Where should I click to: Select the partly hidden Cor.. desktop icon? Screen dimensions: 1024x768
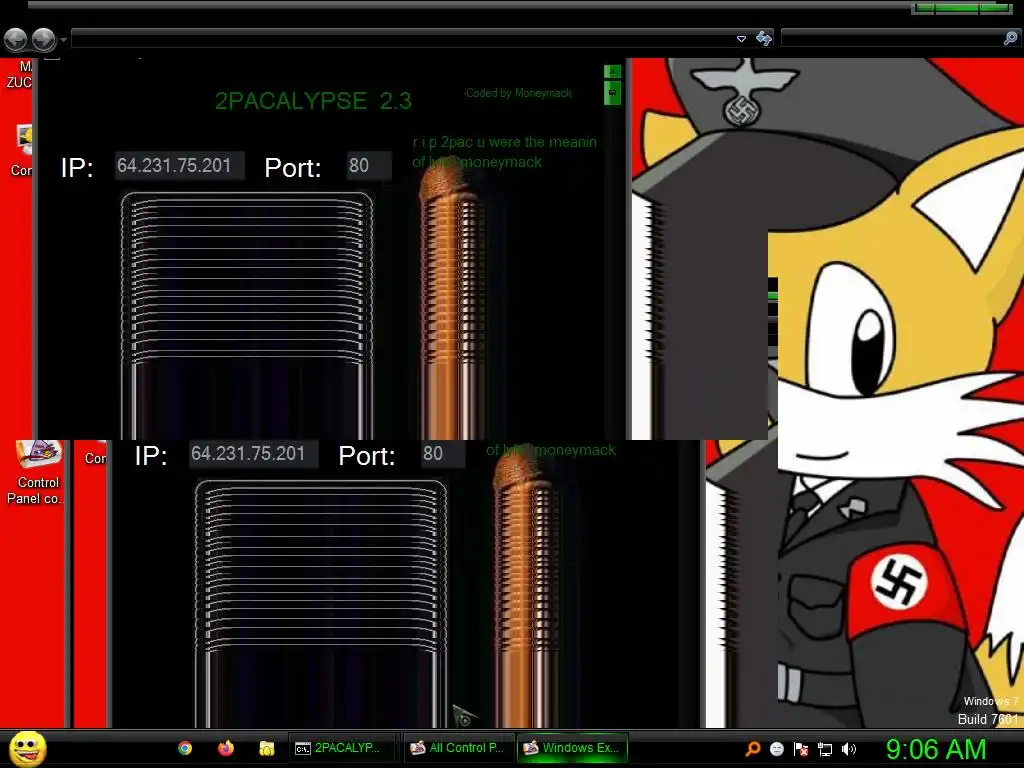pos(22,152)
